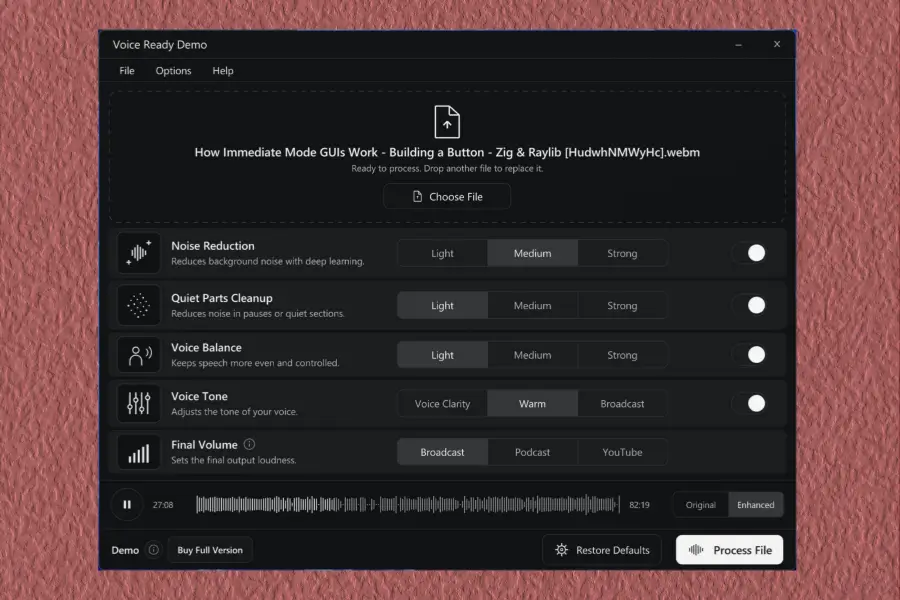Seek within the audio waveform timeline
Screen dimensions: 900x600
pyautogui.click(x=408, y=505)
